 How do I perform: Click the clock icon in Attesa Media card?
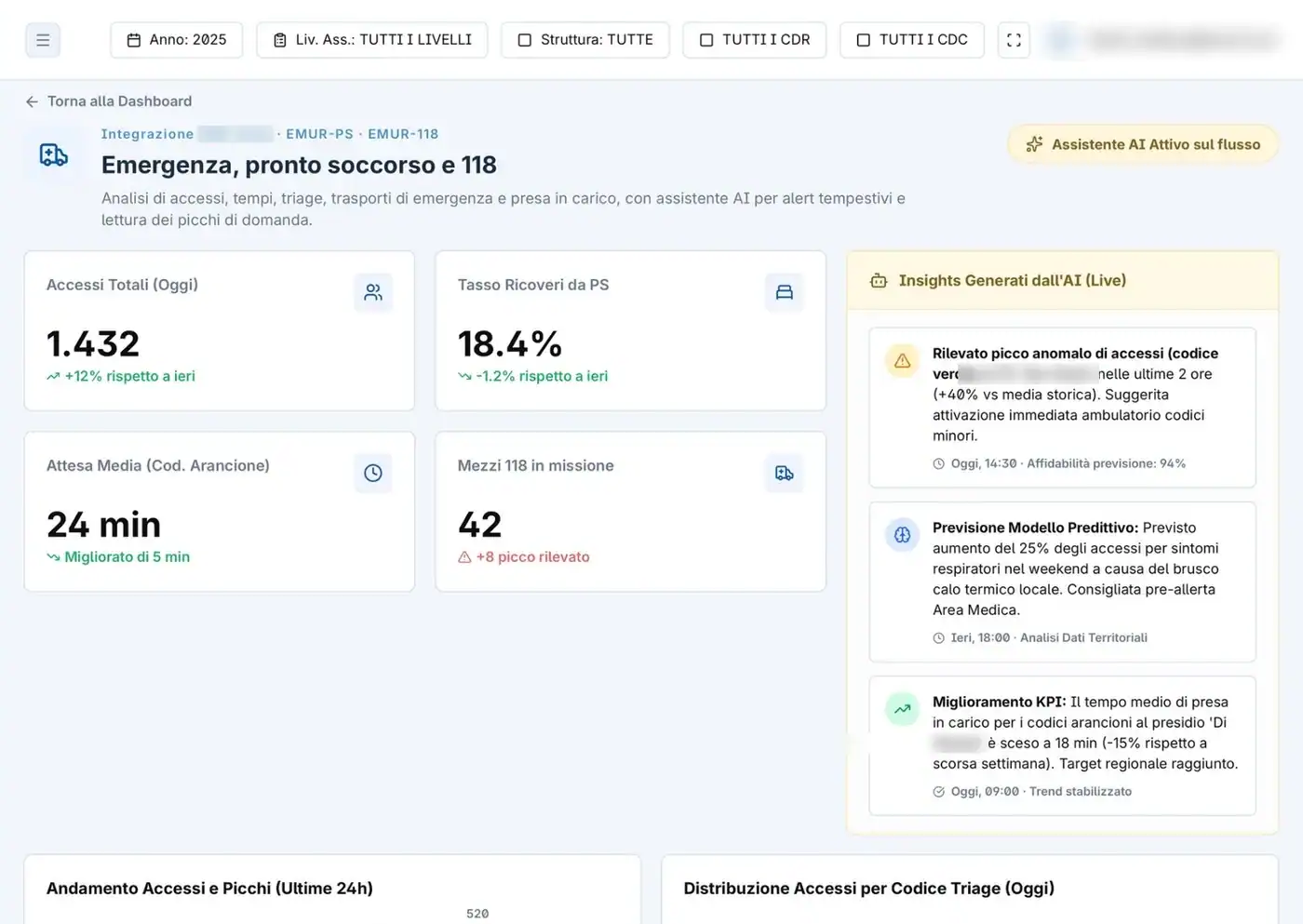tap(373, 473)
